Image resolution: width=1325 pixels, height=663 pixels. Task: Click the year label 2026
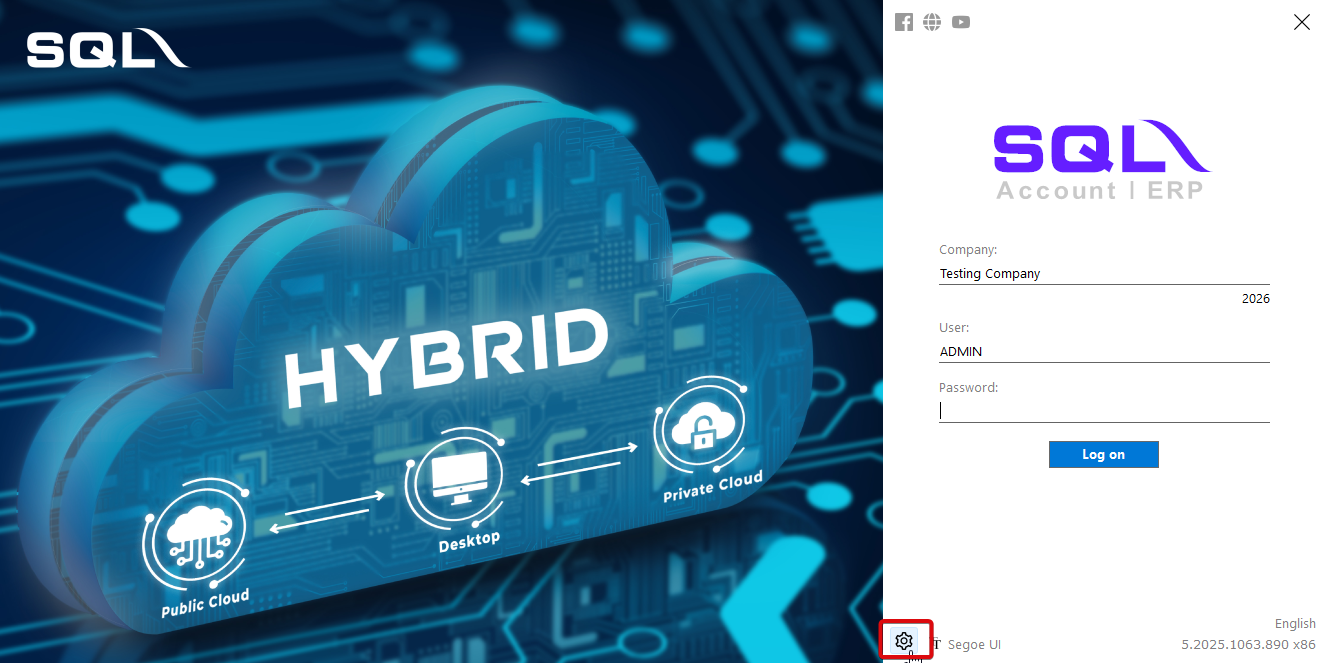[1255, 298]
